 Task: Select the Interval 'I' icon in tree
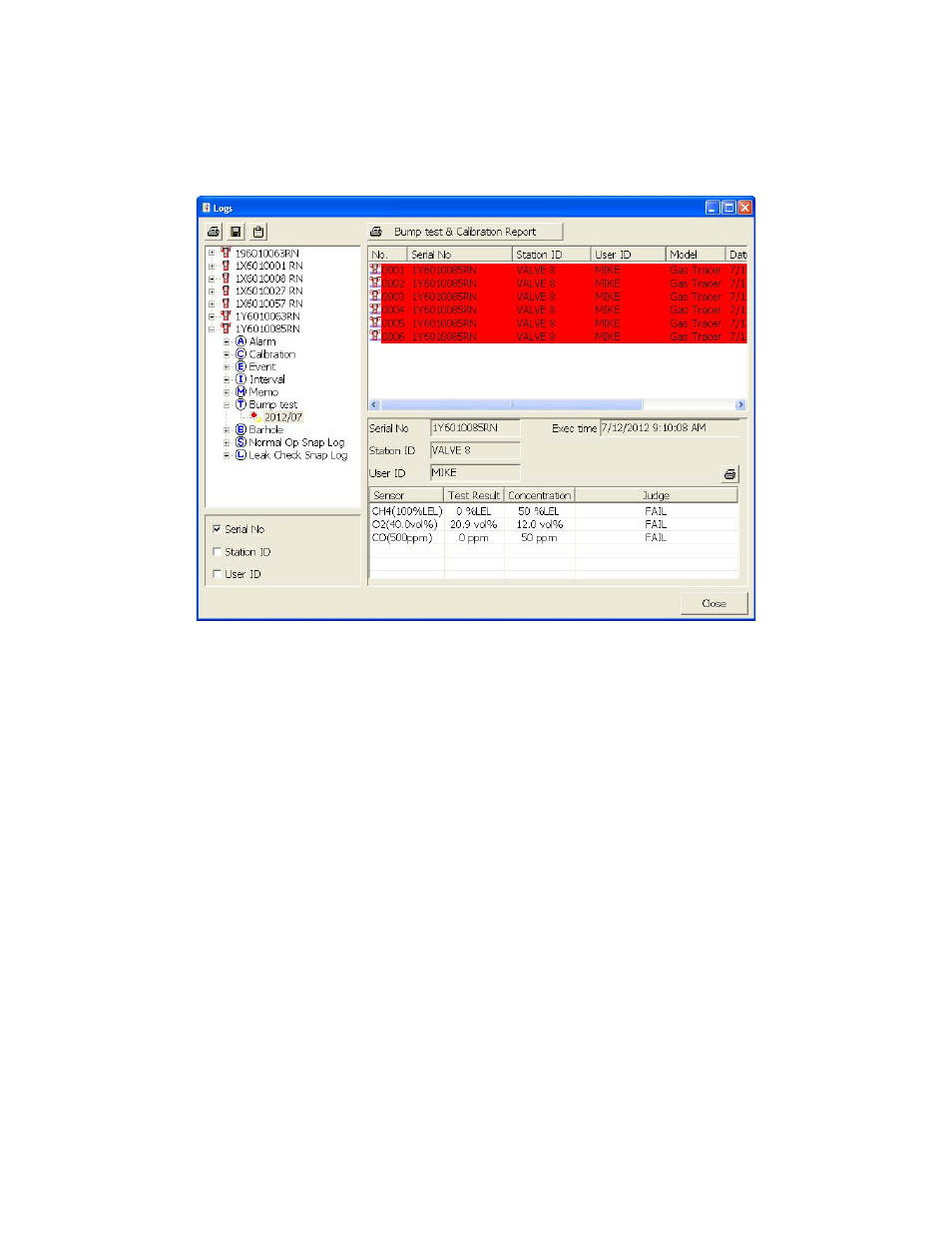click(x=240, y=379)
